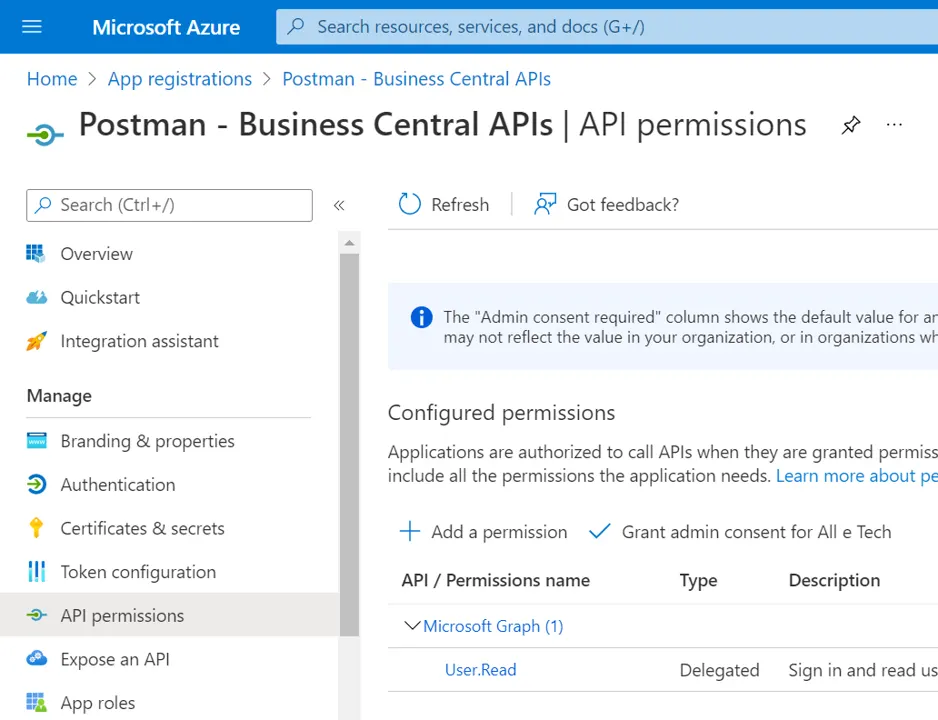Grant admin consent for All e Tech
Screen dimensions: 938x720
coord(739,531)
